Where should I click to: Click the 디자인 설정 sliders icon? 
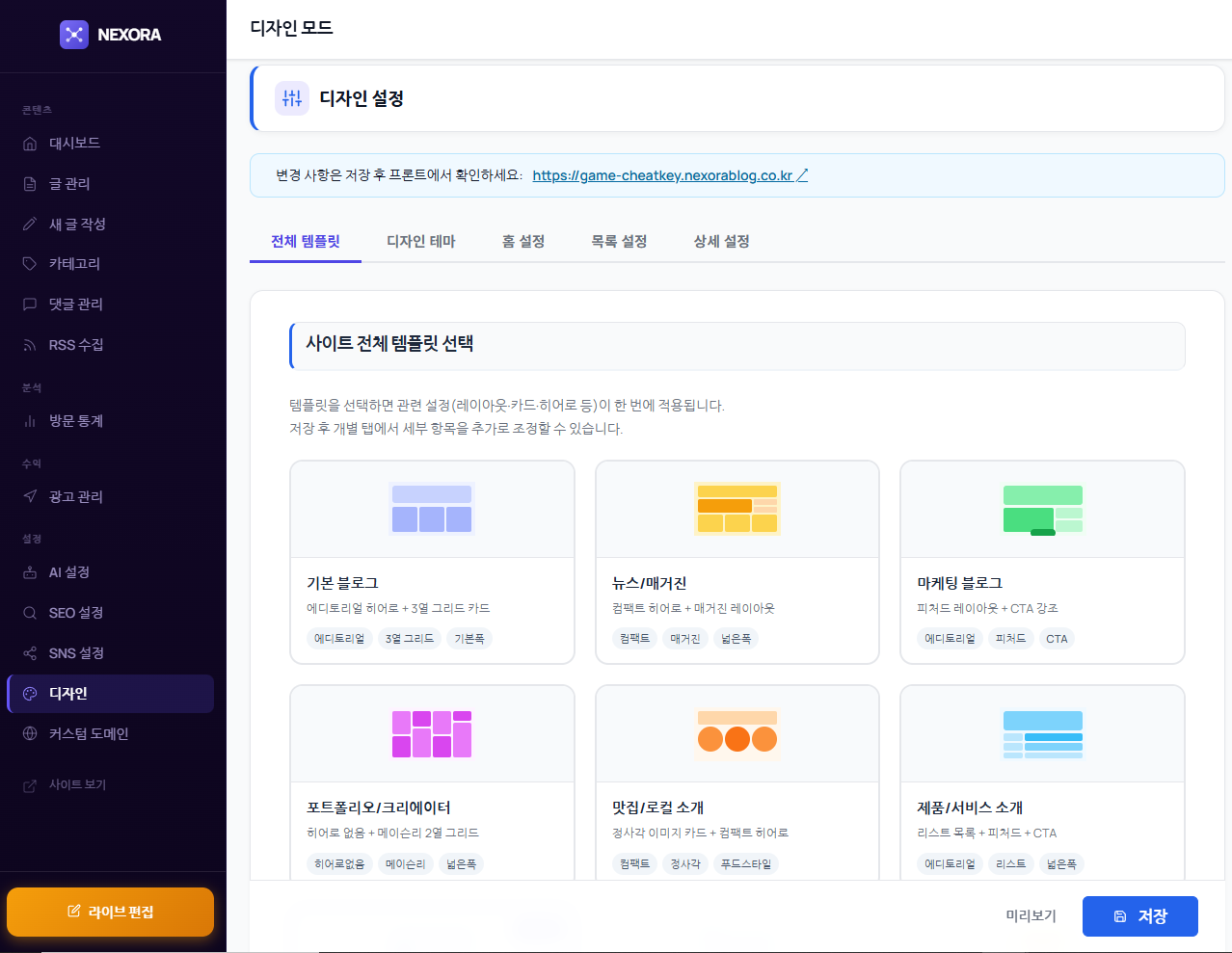(292, 98)
